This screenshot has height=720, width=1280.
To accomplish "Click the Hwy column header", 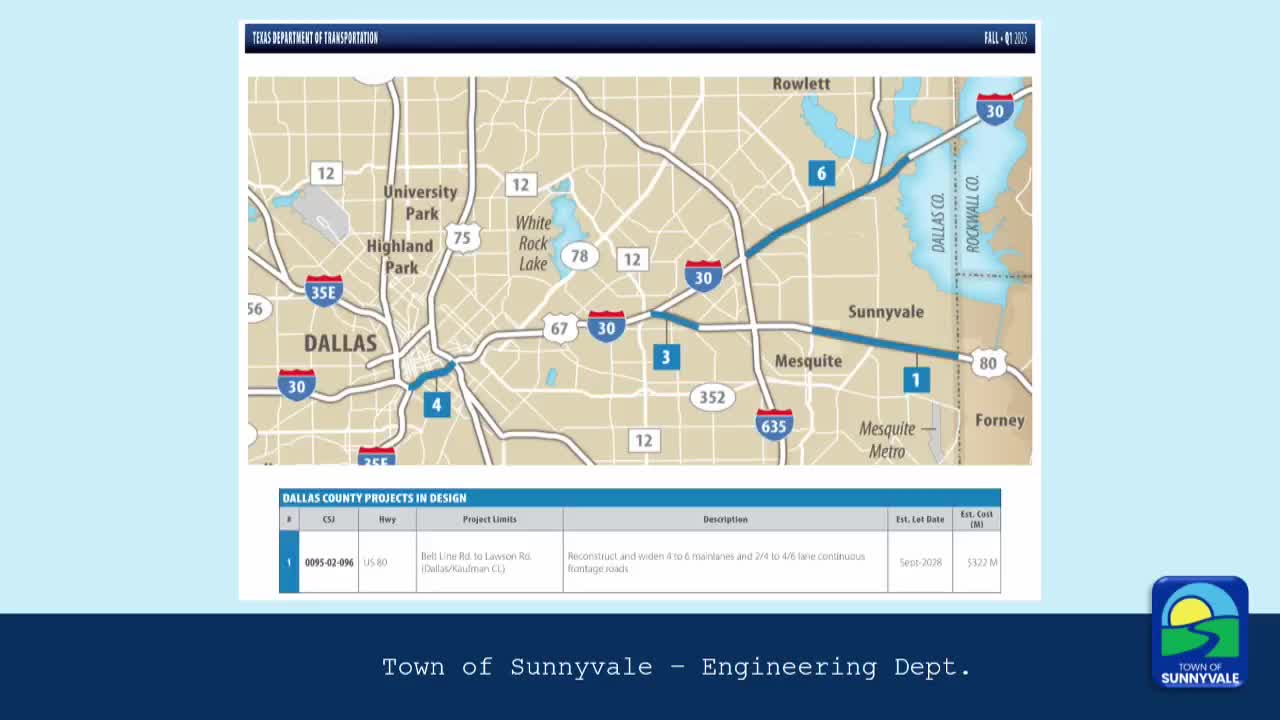I will coord(387,519).
